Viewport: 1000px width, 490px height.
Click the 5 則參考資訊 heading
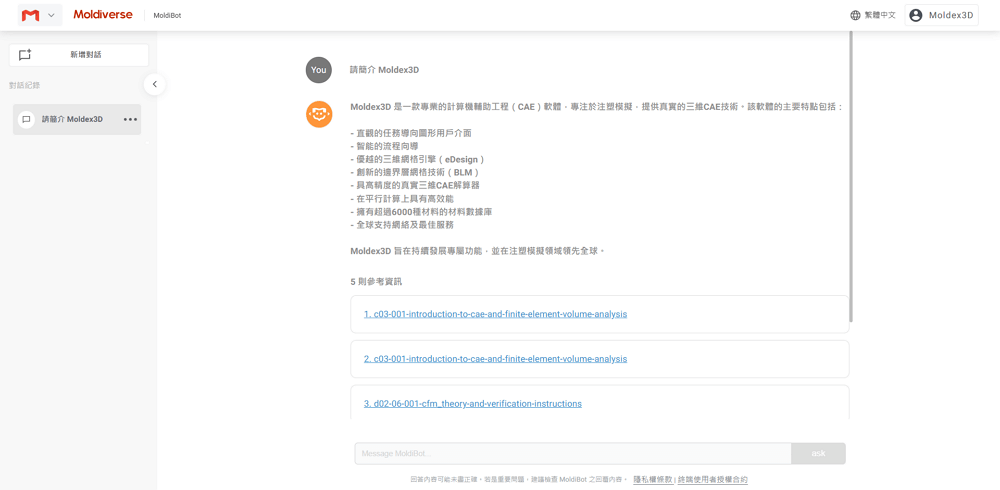click(376, 281)
